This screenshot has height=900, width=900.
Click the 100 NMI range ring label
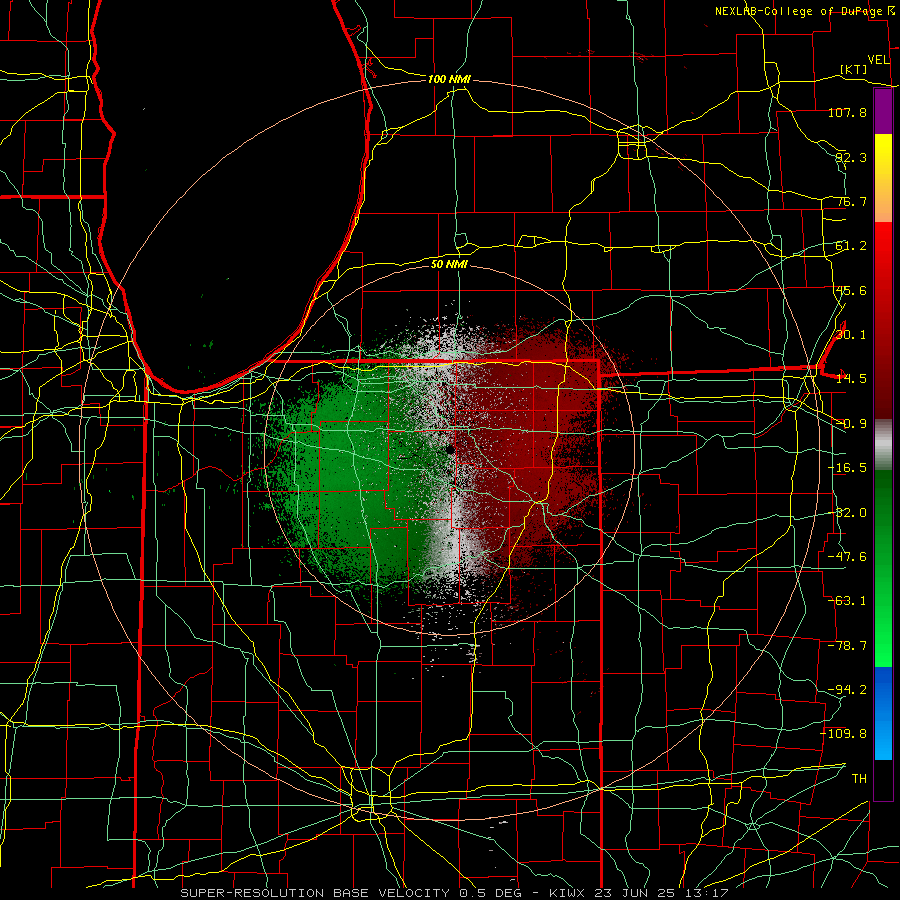click(x=449, y=79)
